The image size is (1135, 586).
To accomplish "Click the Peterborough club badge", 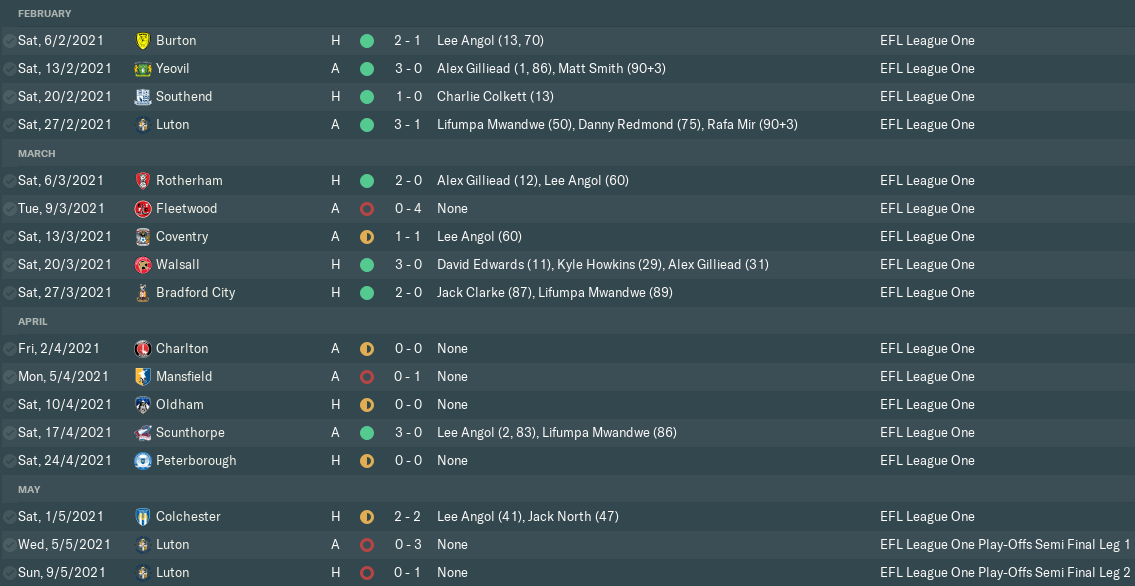I will tap(142, 461).
